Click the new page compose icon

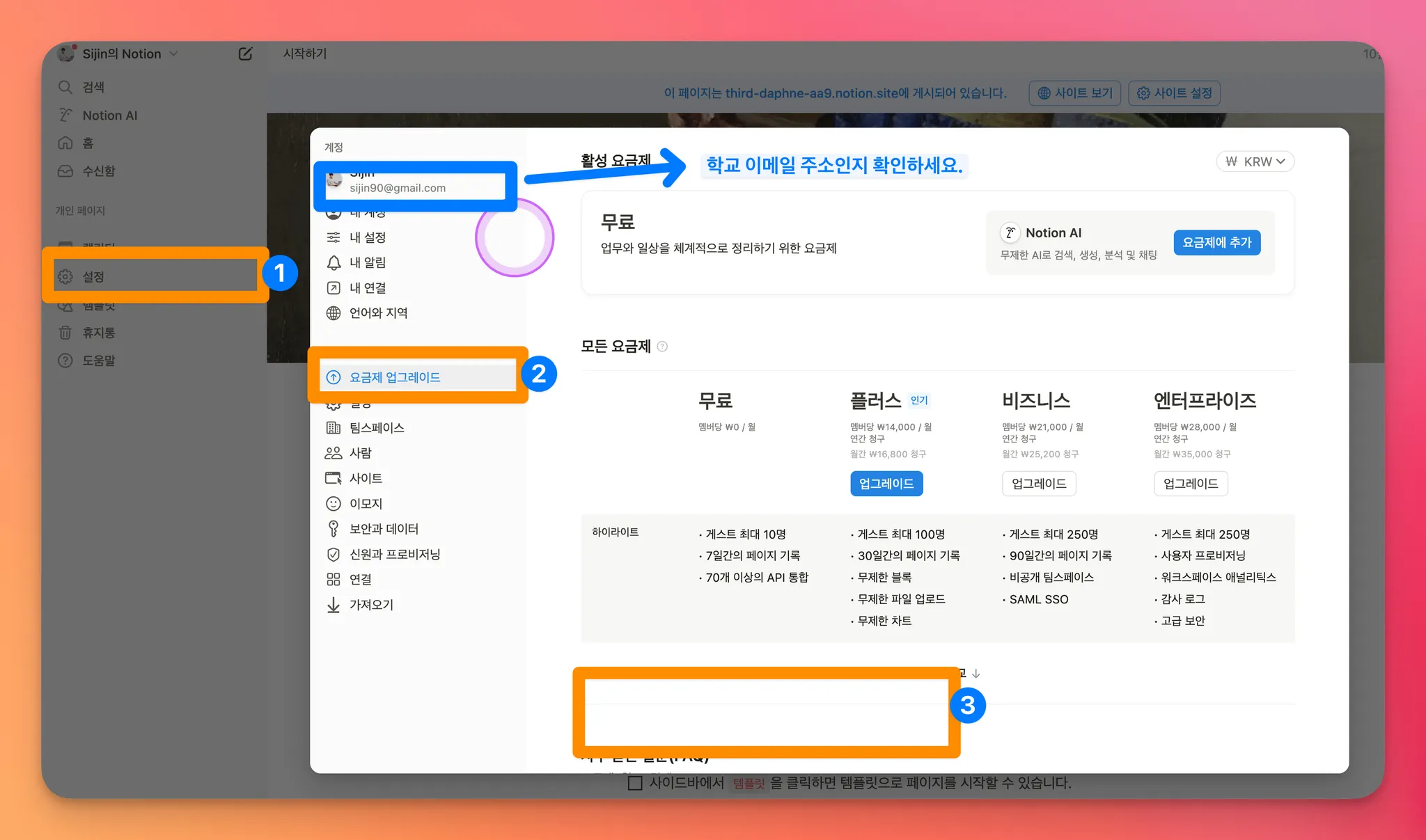[x=245, y=54]
